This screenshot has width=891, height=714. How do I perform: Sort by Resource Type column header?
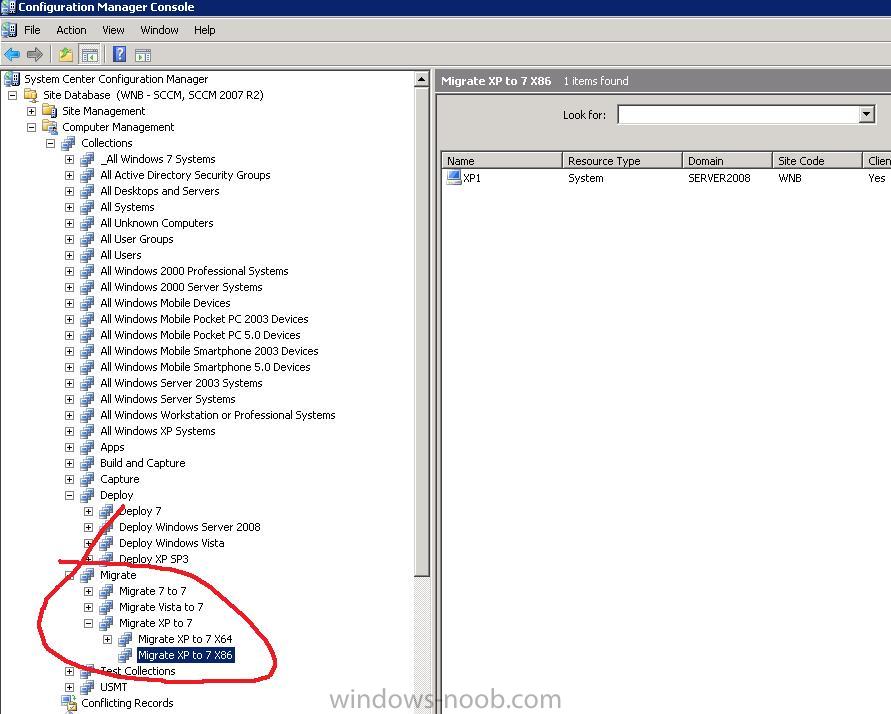622,161
